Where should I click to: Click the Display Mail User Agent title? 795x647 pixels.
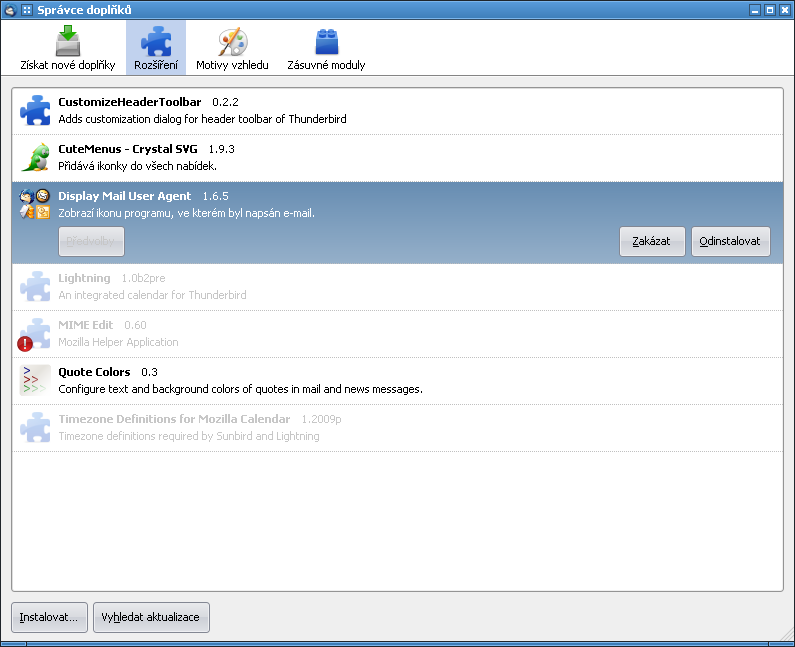125,196
